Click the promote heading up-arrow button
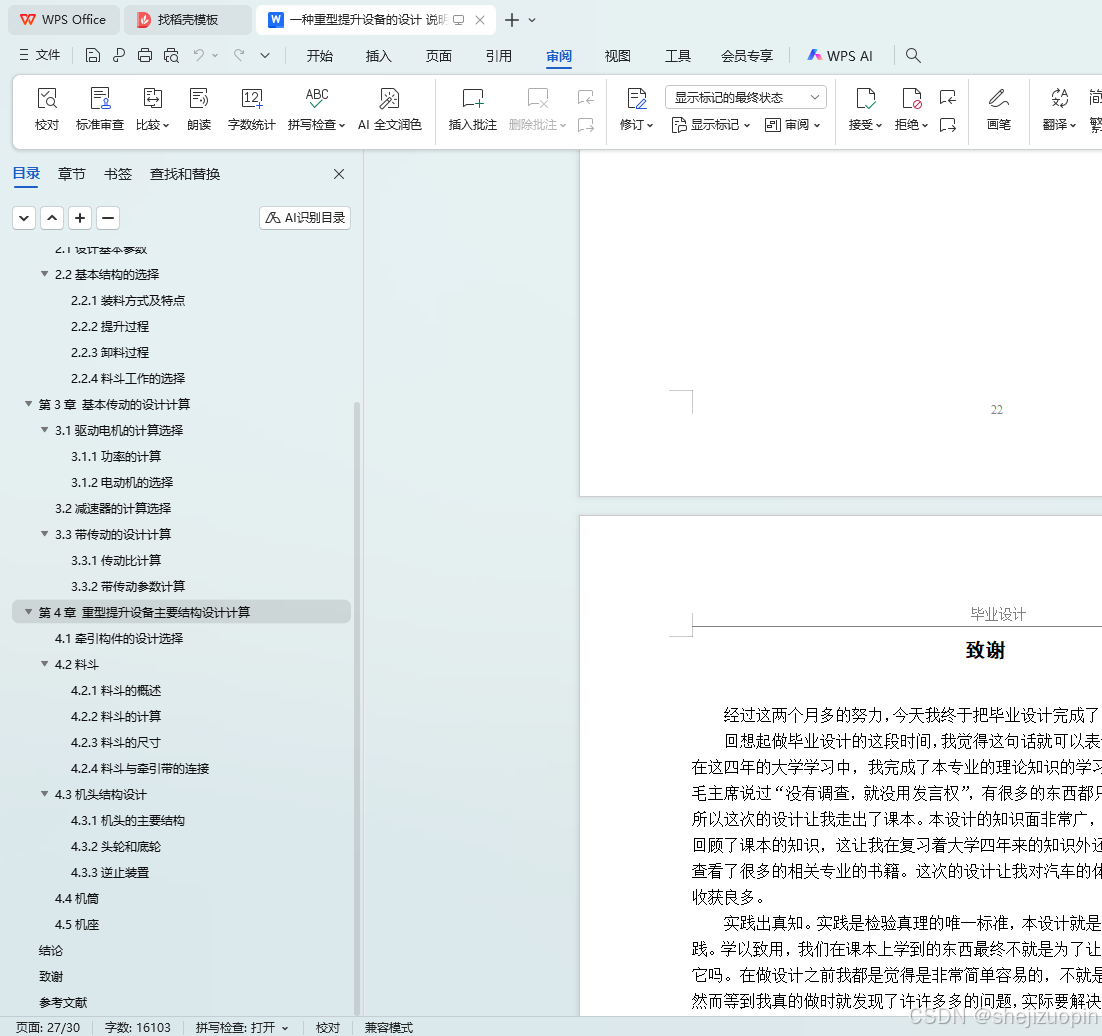 point(52,218)
